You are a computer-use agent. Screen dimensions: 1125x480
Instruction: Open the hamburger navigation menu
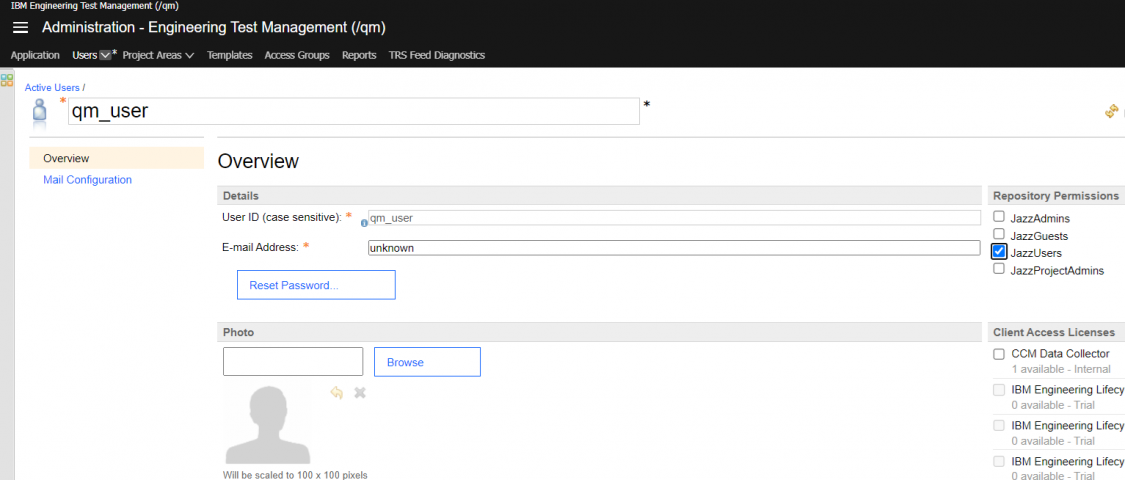tap(20, 28)
